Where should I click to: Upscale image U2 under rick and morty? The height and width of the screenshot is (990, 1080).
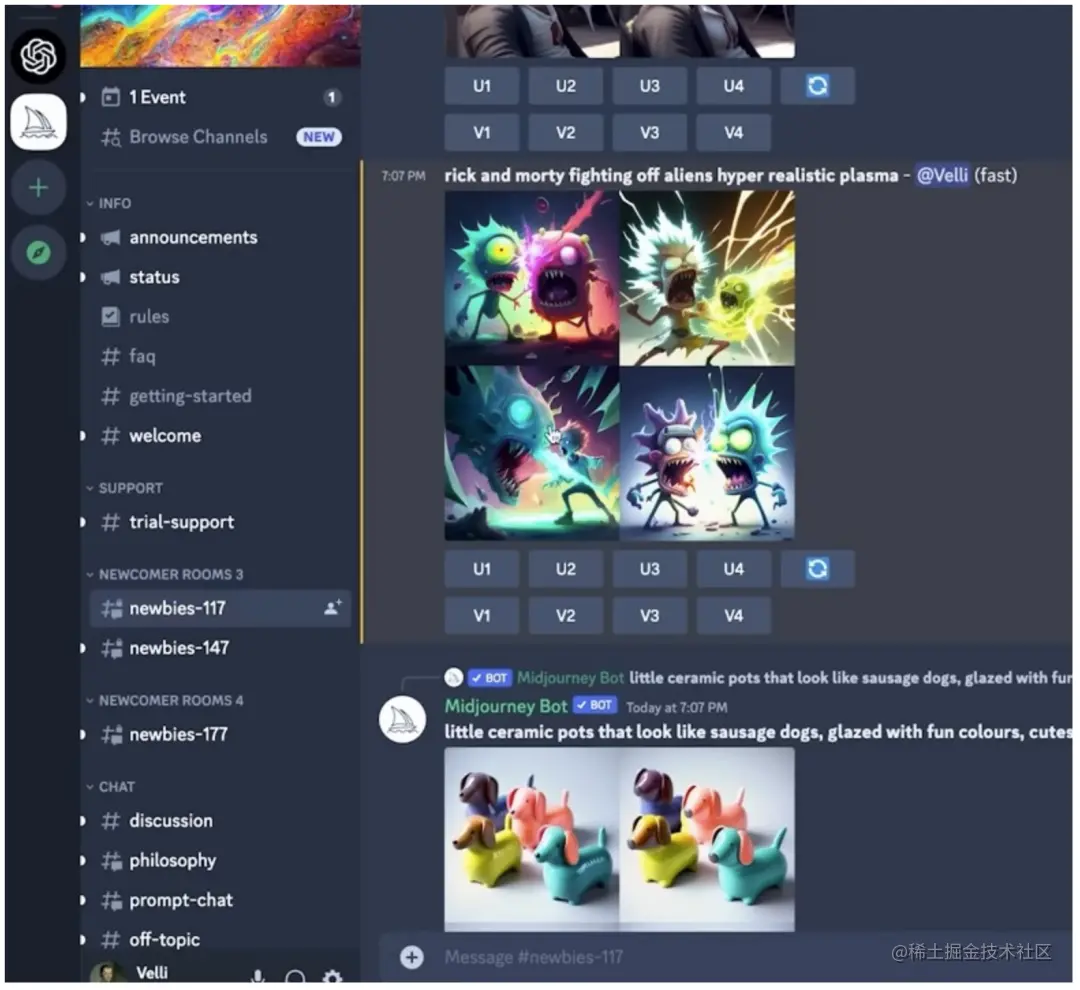click(x=565, y=569)
